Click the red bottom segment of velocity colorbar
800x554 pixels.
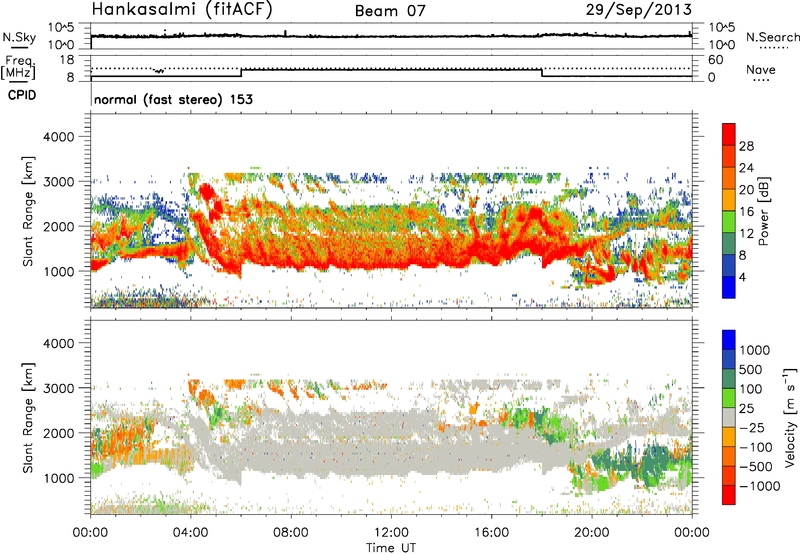click(x=729, y=495)
